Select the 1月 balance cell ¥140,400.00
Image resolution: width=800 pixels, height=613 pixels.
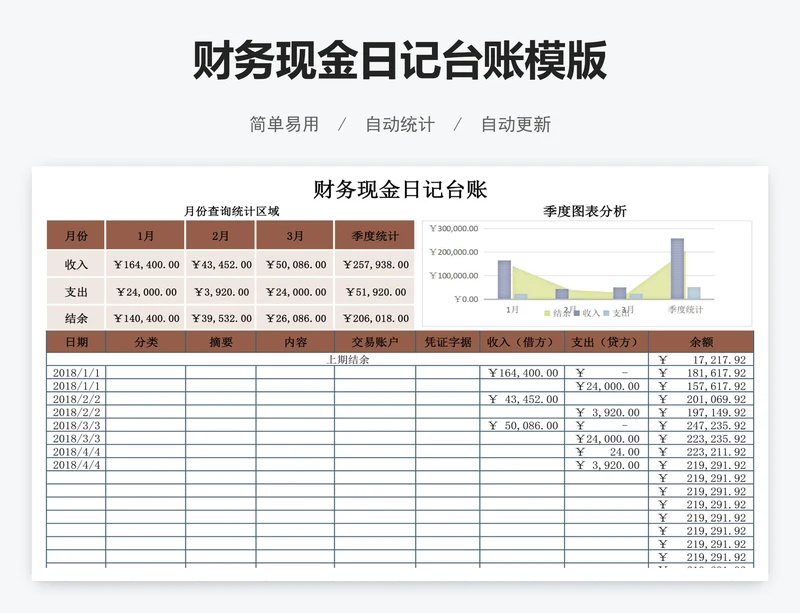145,318
